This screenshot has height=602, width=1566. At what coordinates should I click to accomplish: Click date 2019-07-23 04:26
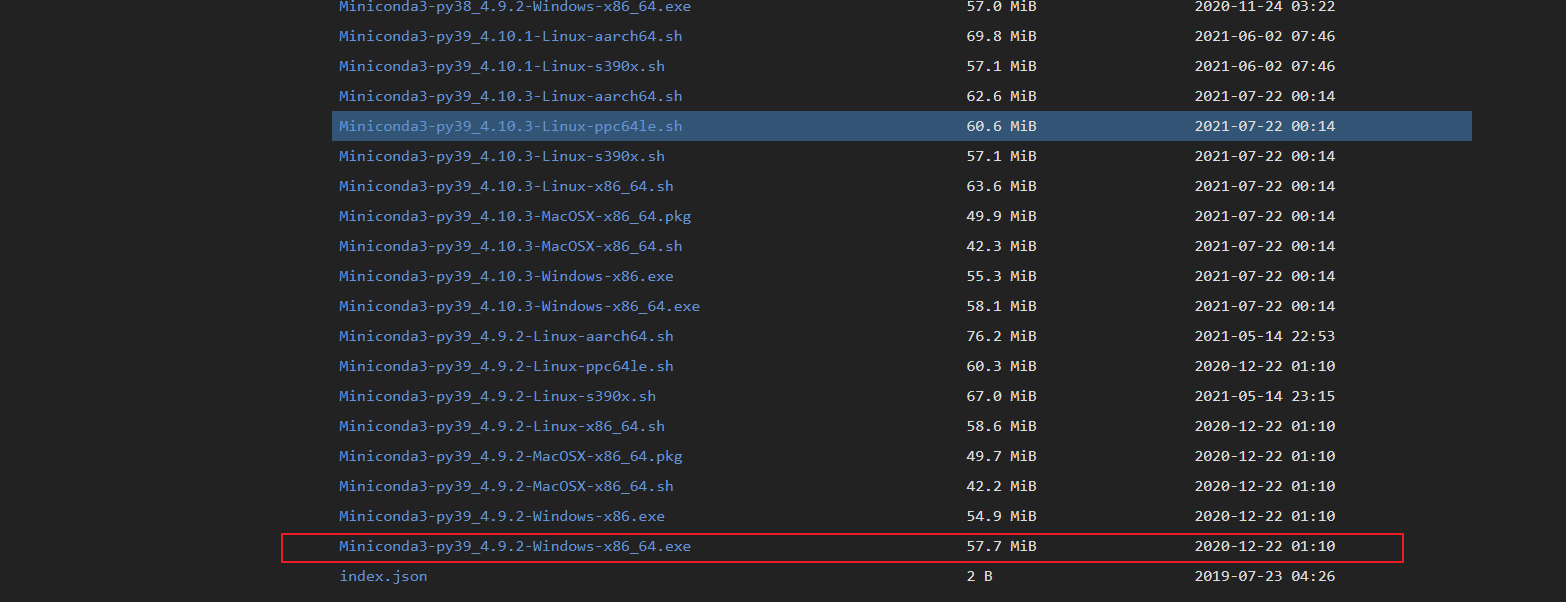pos(1265,576)
